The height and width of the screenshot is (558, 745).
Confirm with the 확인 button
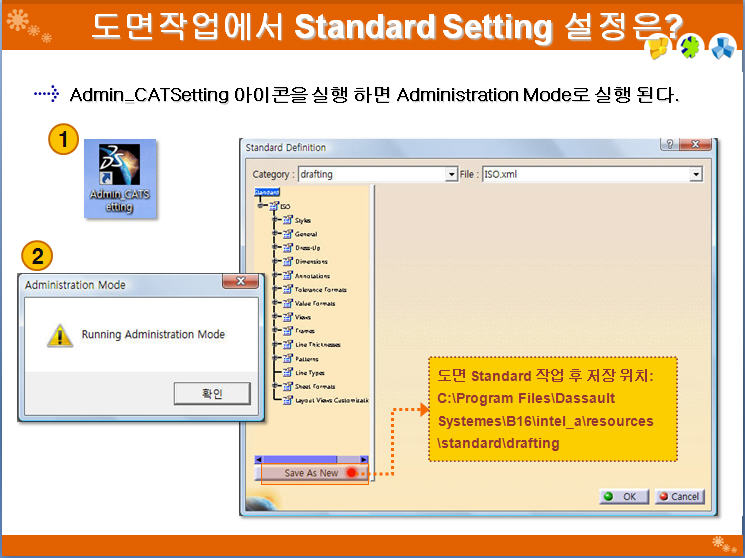(211, 394)
